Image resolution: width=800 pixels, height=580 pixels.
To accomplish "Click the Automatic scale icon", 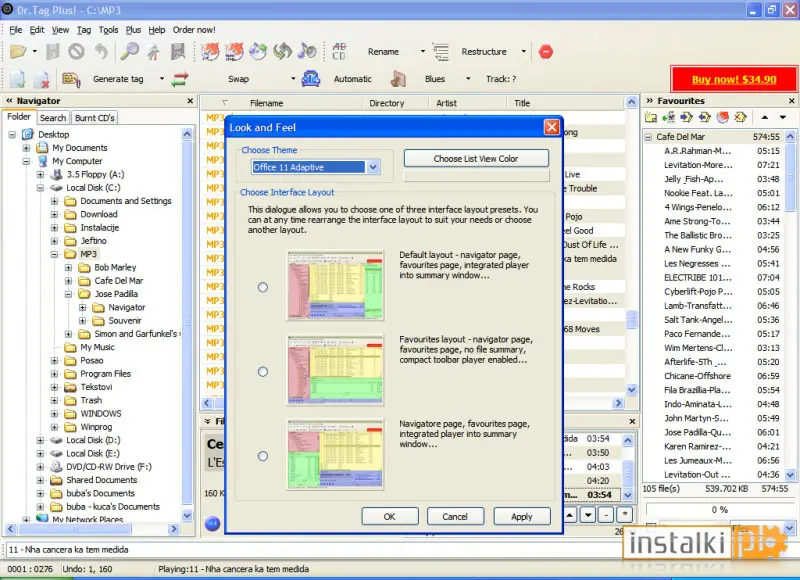I will (311, 79).
